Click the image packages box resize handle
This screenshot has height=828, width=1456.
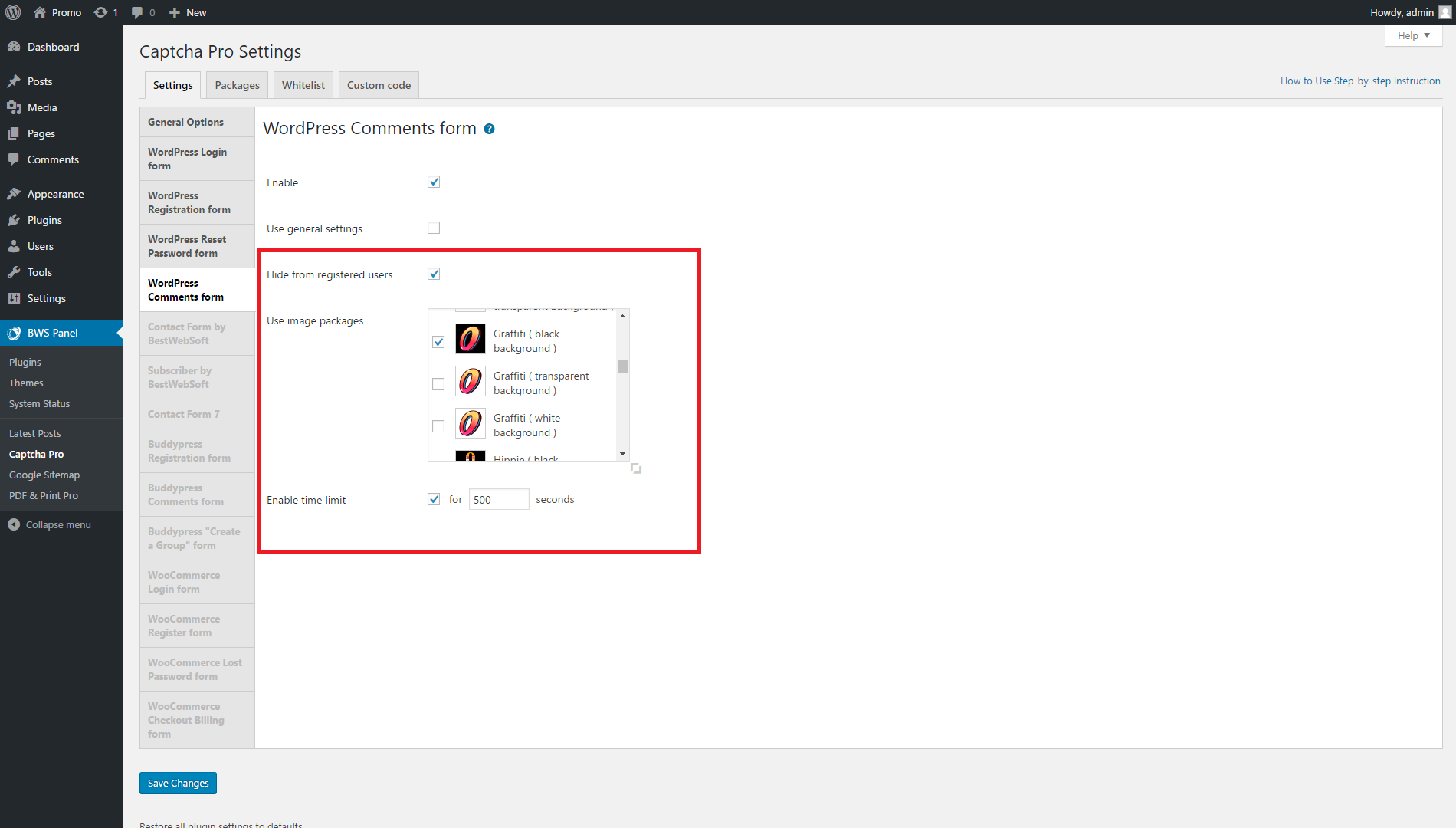click(636, 468)
